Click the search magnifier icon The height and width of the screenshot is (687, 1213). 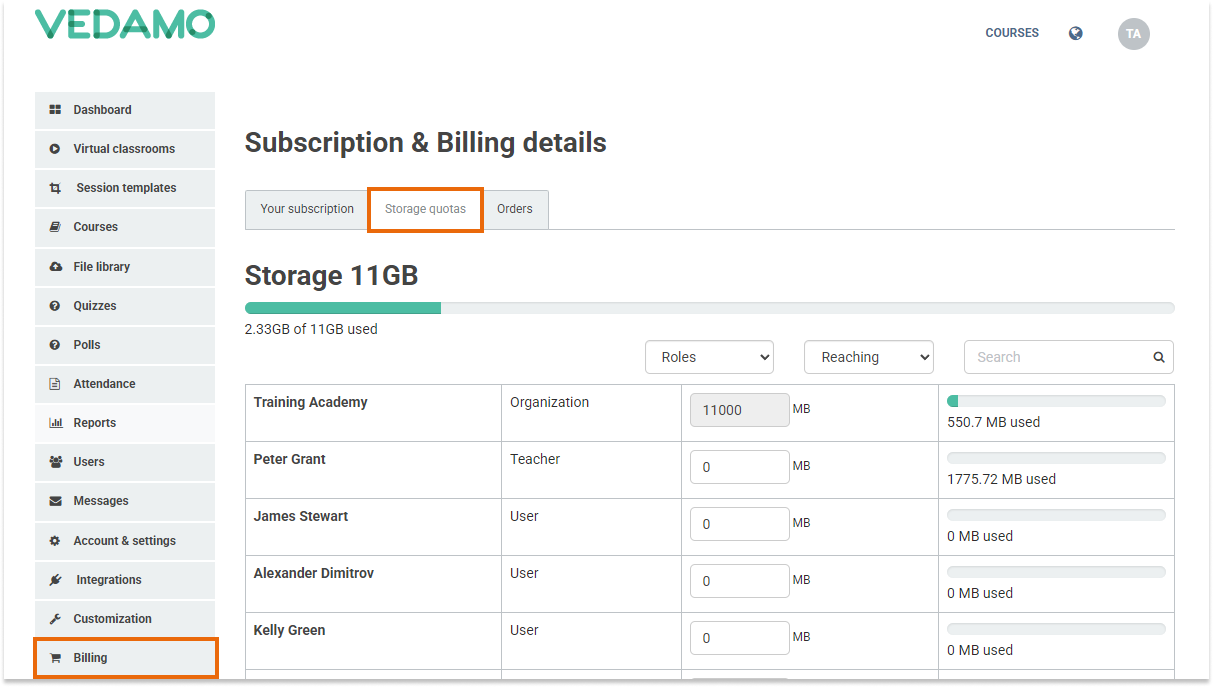pyautogui.click(x=1158, y=357)
